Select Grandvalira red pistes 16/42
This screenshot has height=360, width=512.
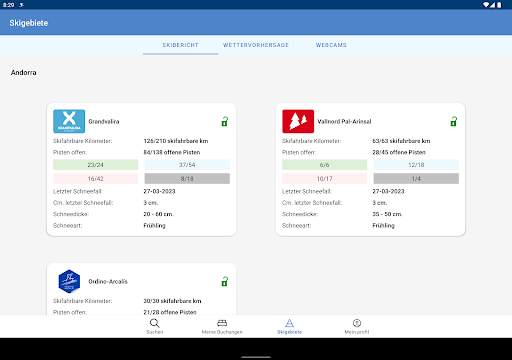point(95,179)
